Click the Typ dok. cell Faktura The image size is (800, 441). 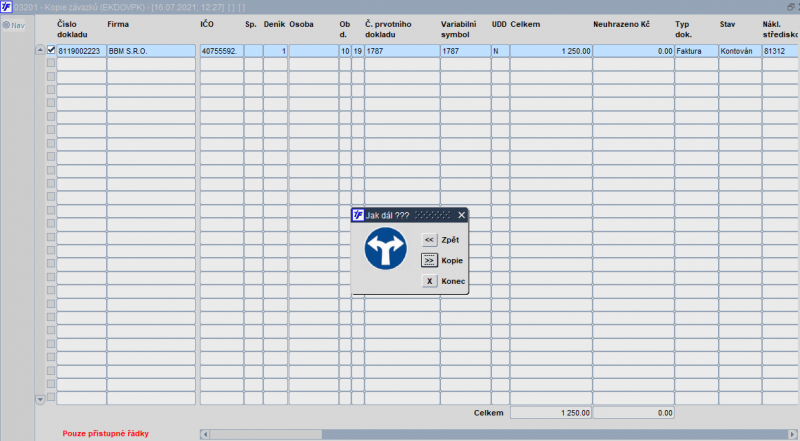[696, 51]
